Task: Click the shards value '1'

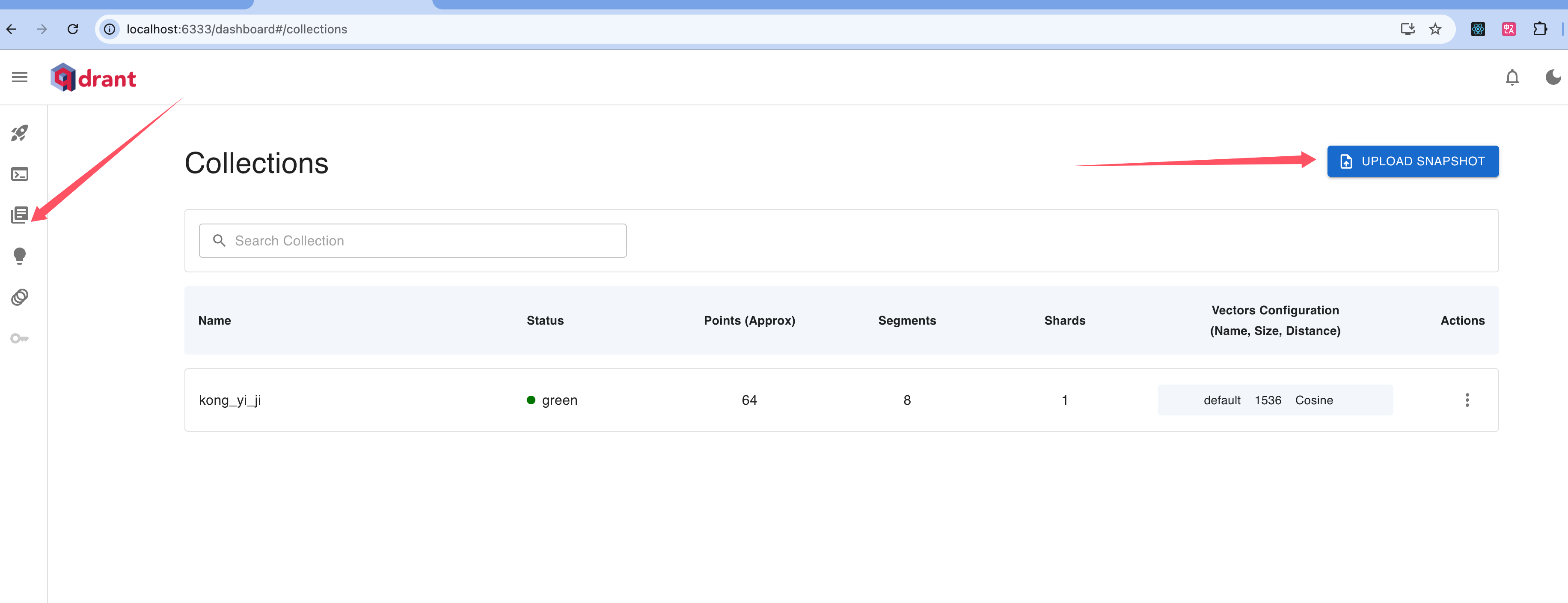Action: pos(1065,400)
